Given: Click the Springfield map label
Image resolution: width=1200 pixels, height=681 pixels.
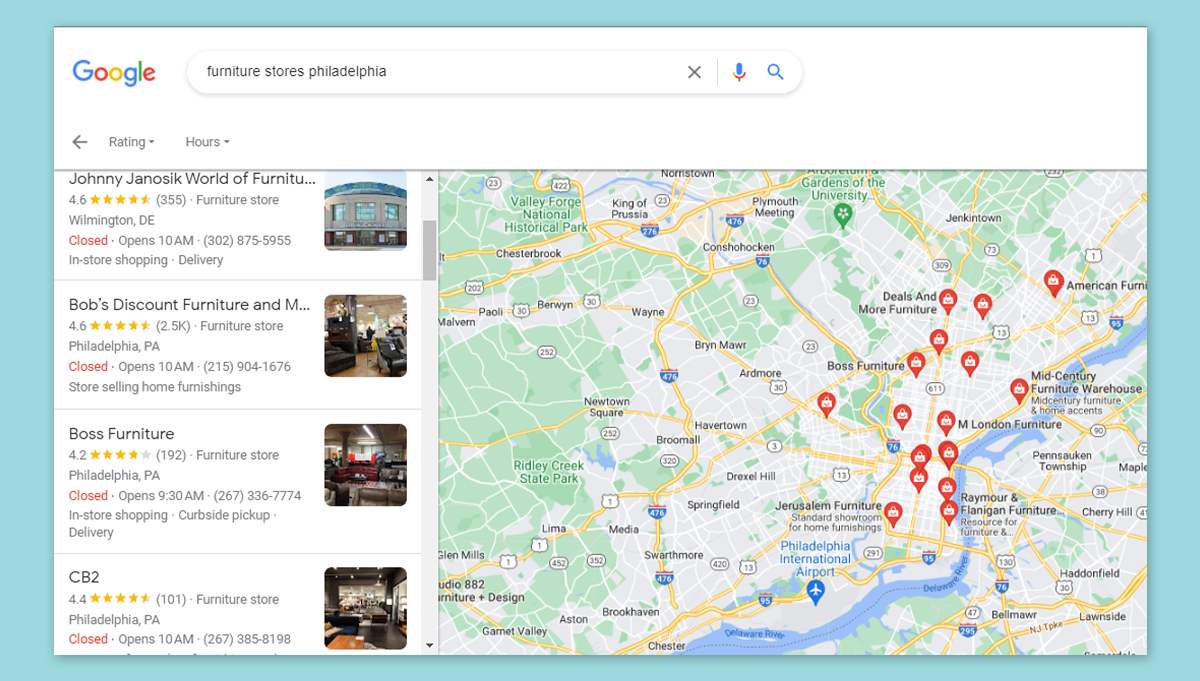Looking at the screenshot, I should pyautogui.click(x=713, y=505).
